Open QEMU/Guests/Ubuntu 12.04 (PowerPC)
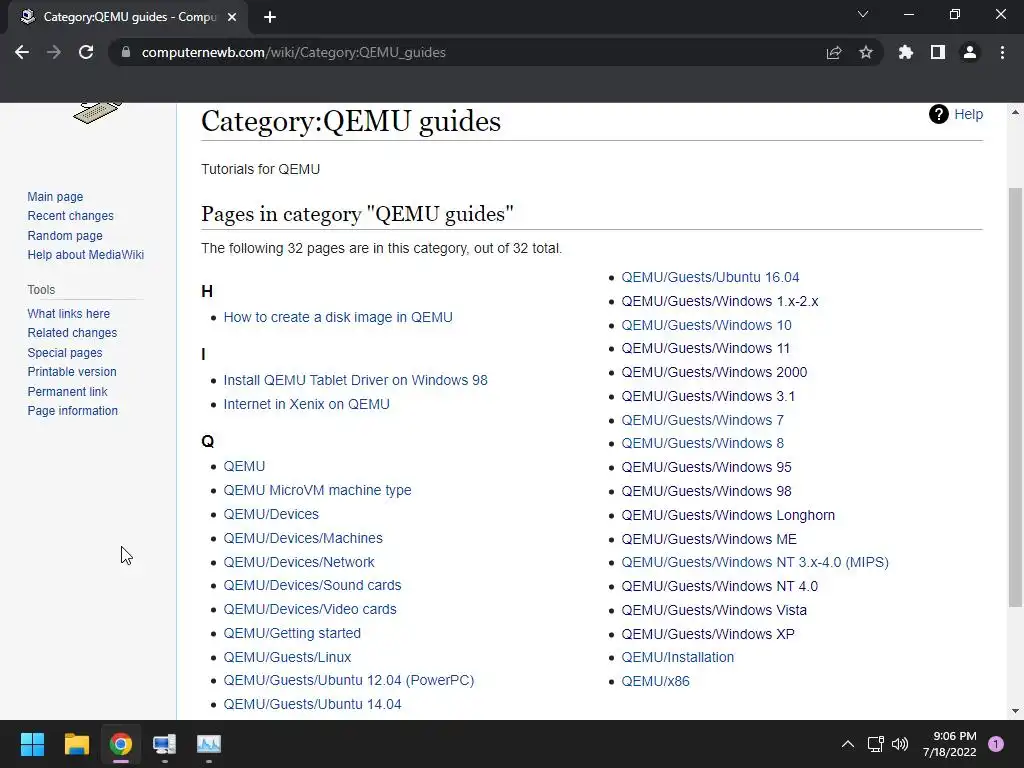Screen dimensions: 1024x768 349,680
